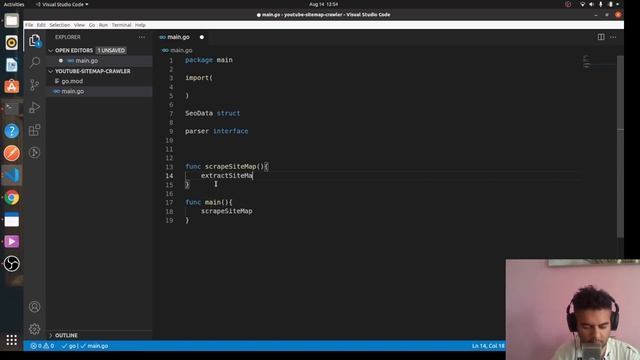Image resolution: width=640 pixels, height=360 pixels.
Task: Open the Accounts icon in activity bar
Action: tap(35, 307)
